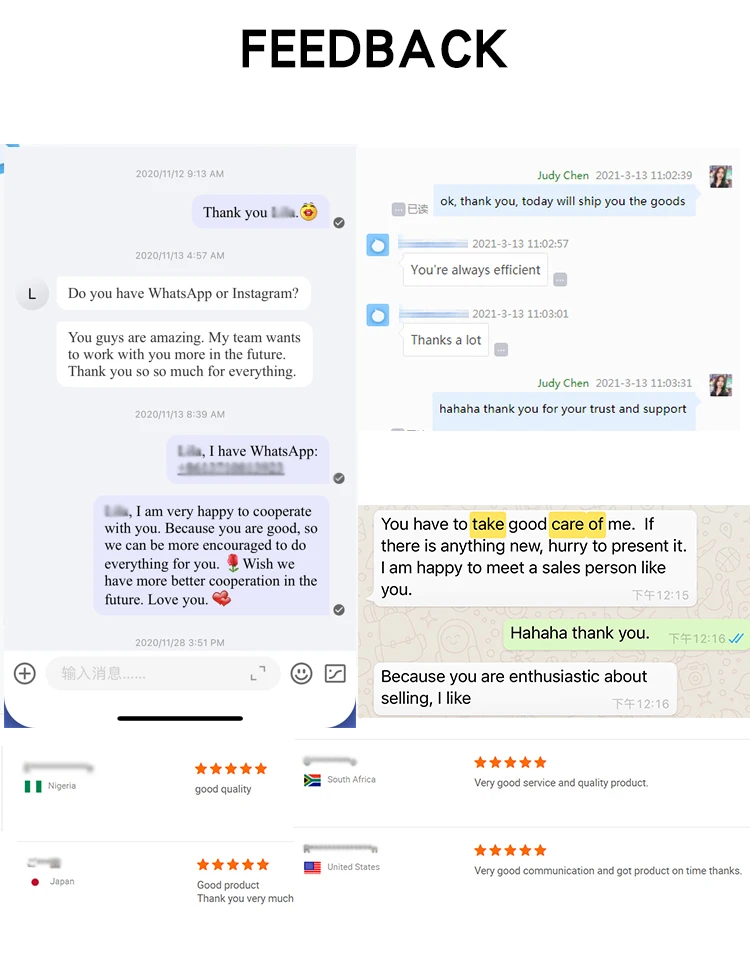
Task: Click the blue customer avatar at 11:02:57
Action: click(x=378, y=245)
